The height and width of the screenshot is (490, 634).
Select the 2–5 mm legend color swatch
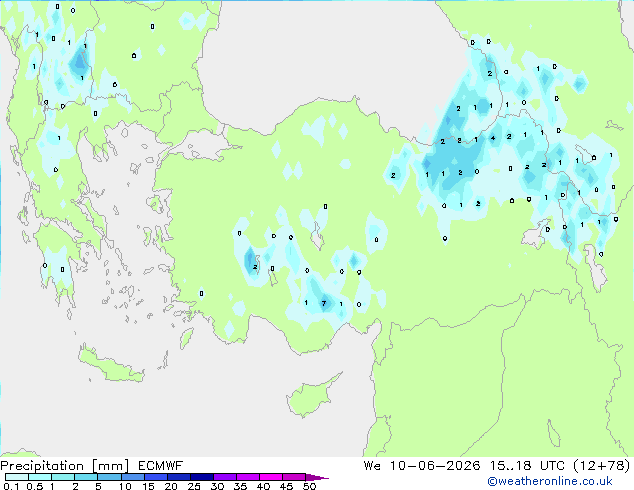[x=86, y=477]
